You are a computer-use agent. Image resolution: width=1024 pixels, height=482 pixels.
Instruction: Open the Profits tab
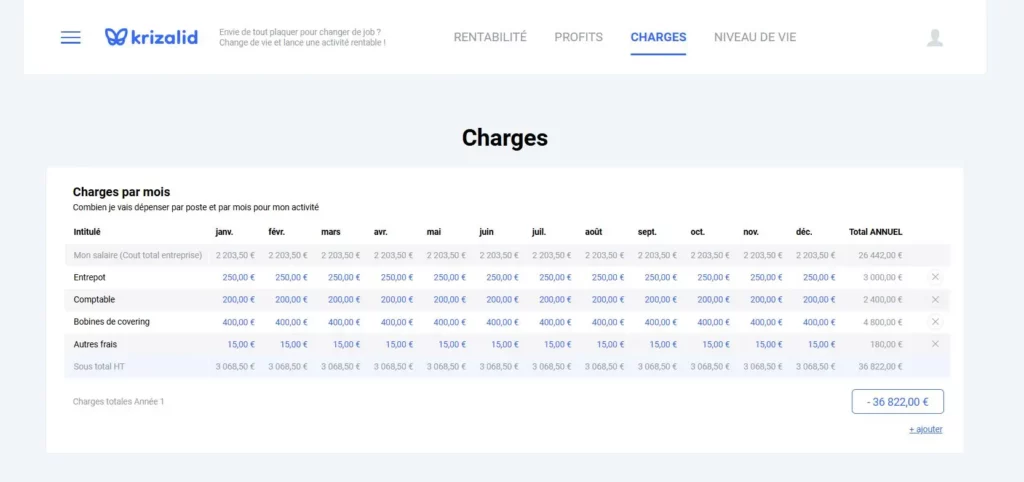[578, 38]
